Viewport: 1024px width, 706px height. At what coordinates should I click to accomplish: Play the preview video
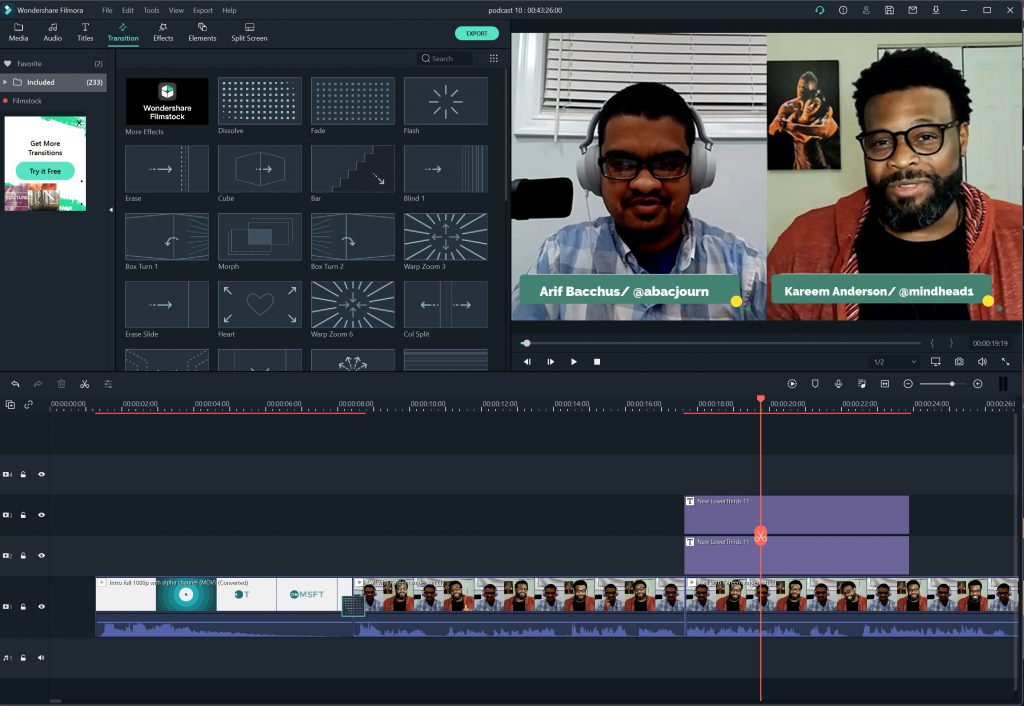pos(573,362)
